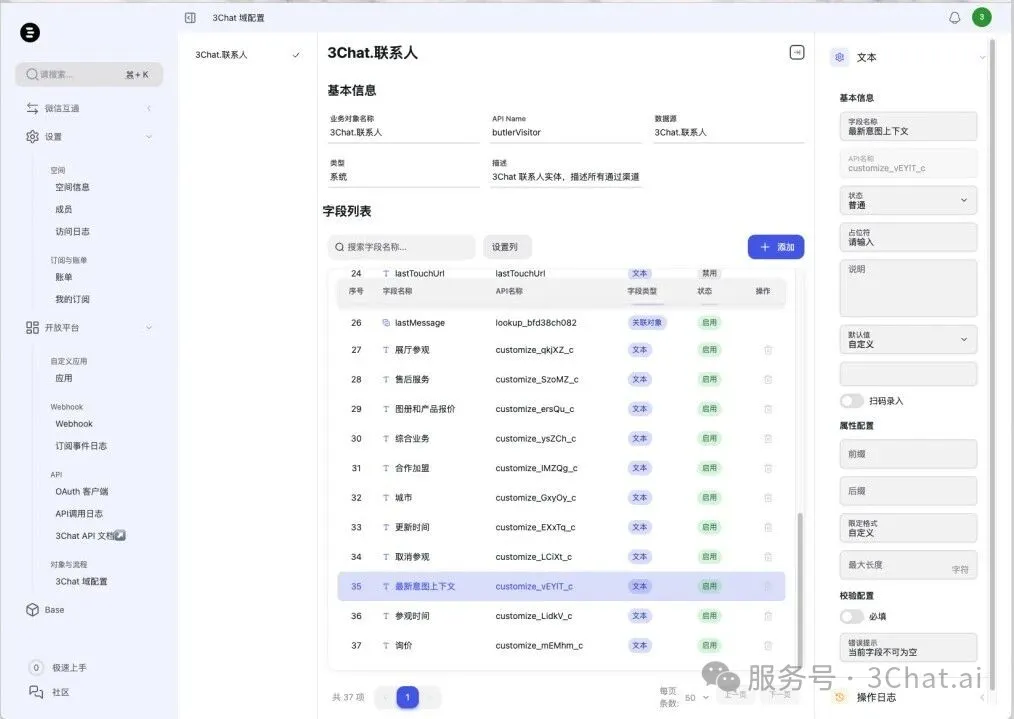The width and height of the screenshot is (1014, 719).
Task: Toggle the 必填 switch
Action: point(852,616)
